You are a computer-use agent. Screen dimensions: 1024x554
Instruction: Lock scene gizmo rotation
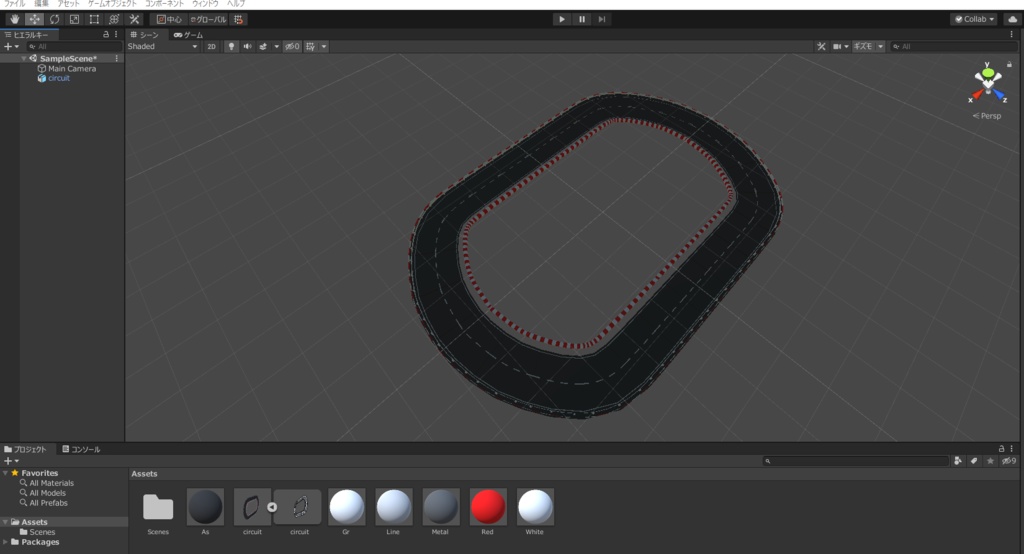(1009, 64)
